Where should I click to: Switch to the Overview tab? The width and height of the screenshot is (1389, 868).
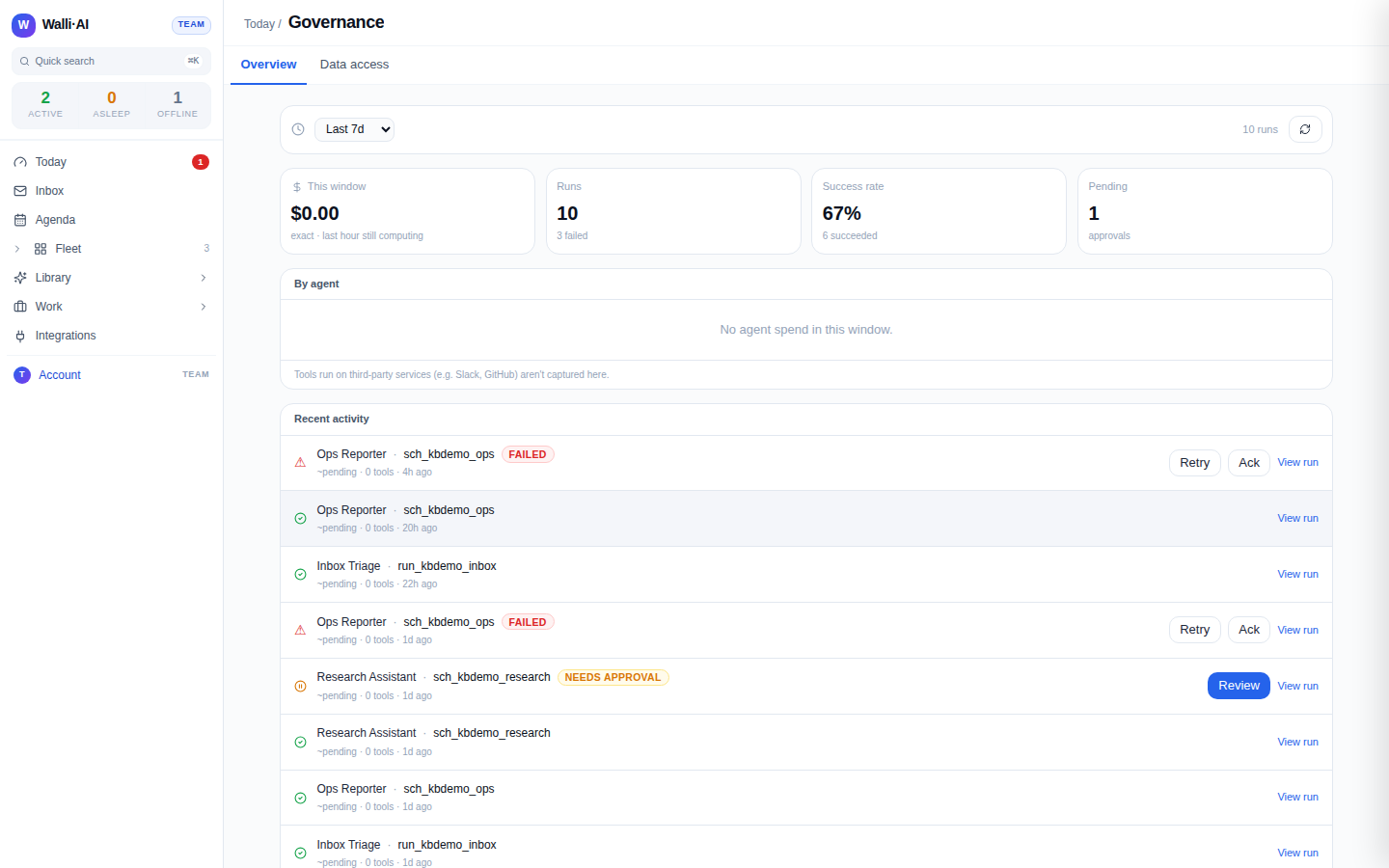[x=268, y=65]
